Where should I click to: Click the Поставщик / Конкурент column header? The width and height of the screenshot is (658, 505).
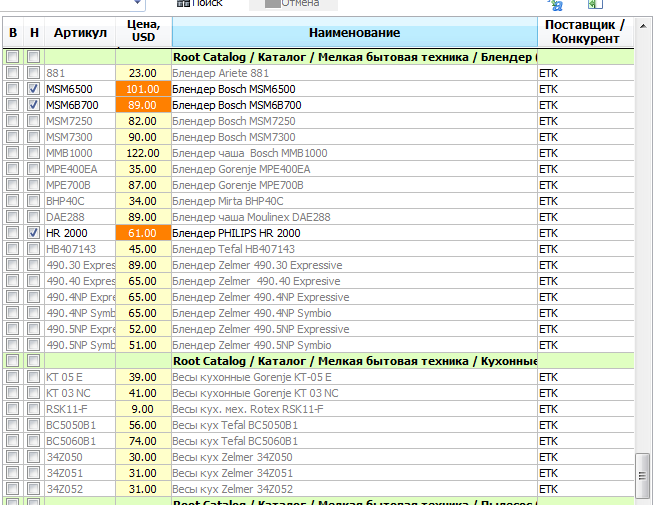pos(585,32)
